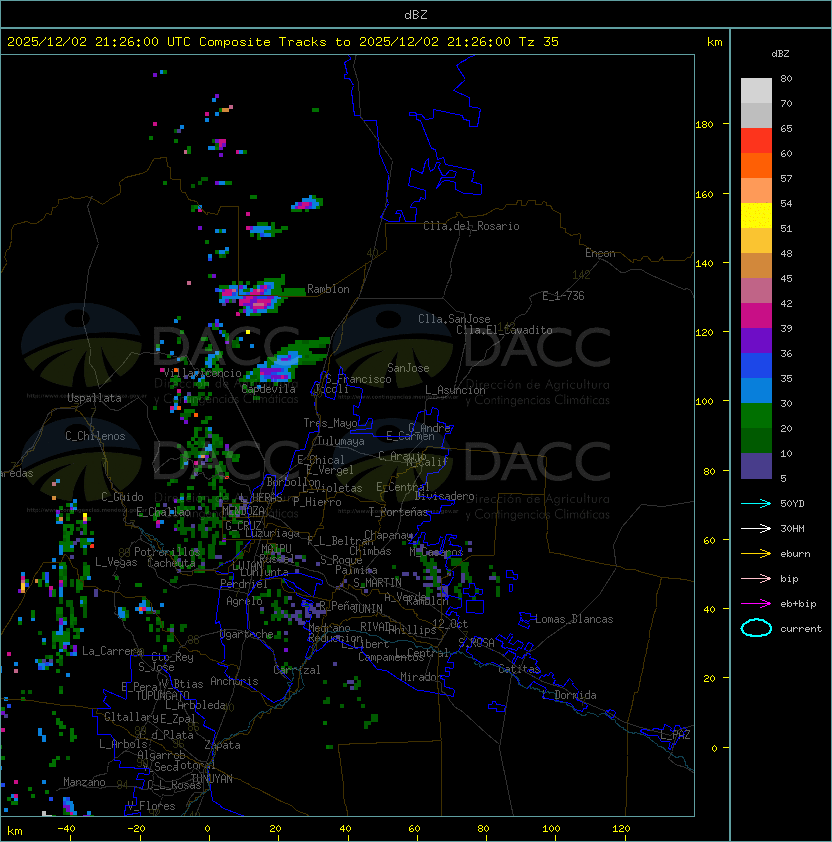Click the La_Carrera place label
The width and height of the screenshot is (832, 842).
(112, 651)
